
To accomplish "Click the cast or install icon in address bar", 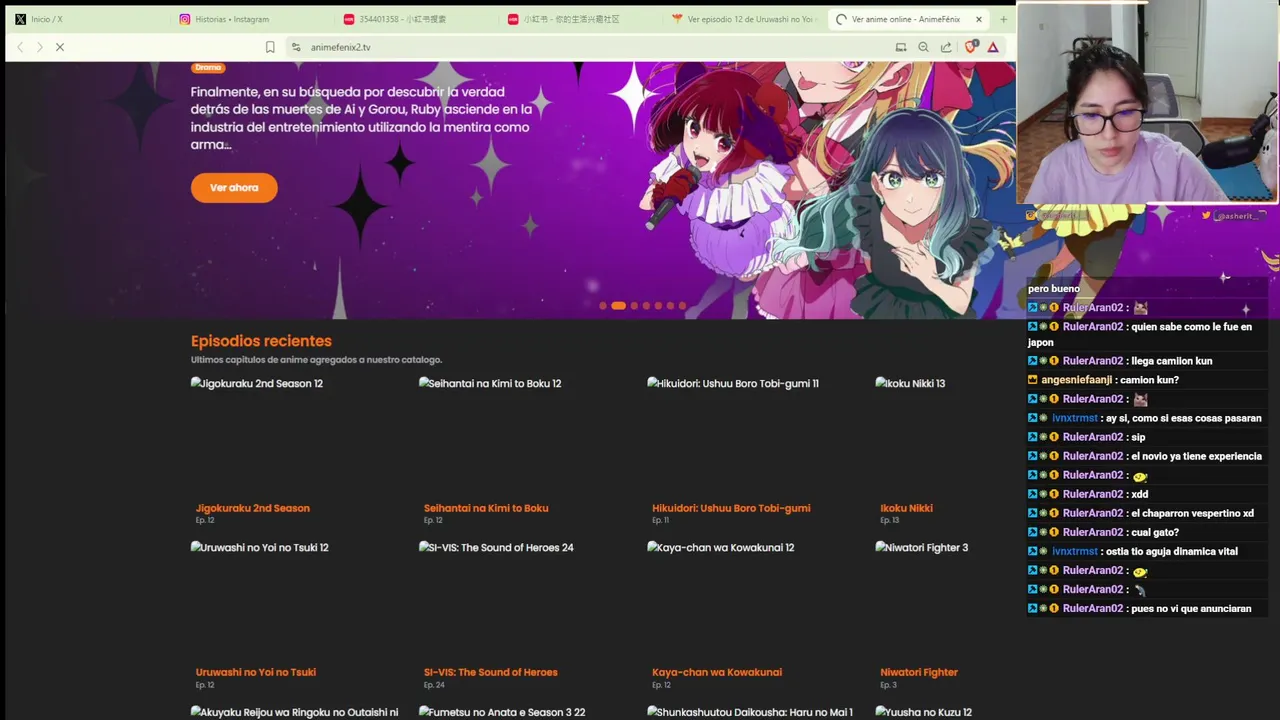I will click(x=901, y=47).
